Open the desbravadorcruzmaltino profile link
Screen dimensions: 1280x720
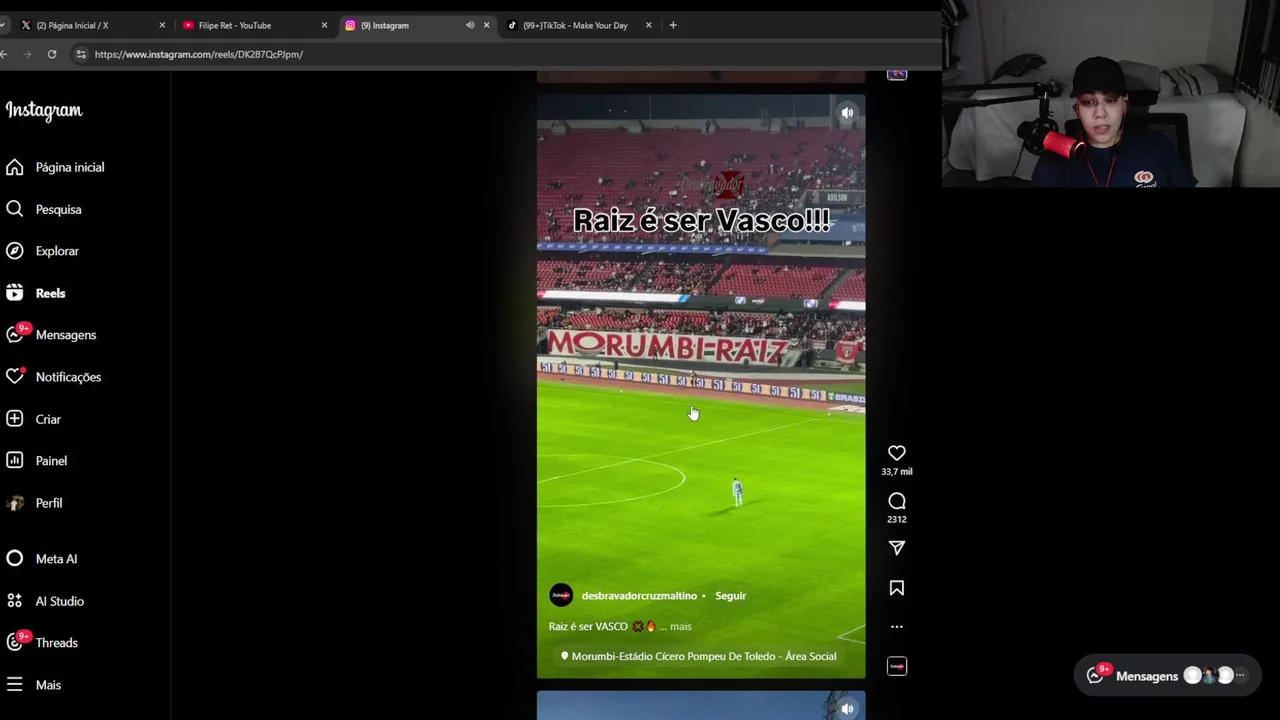point(639,596)
